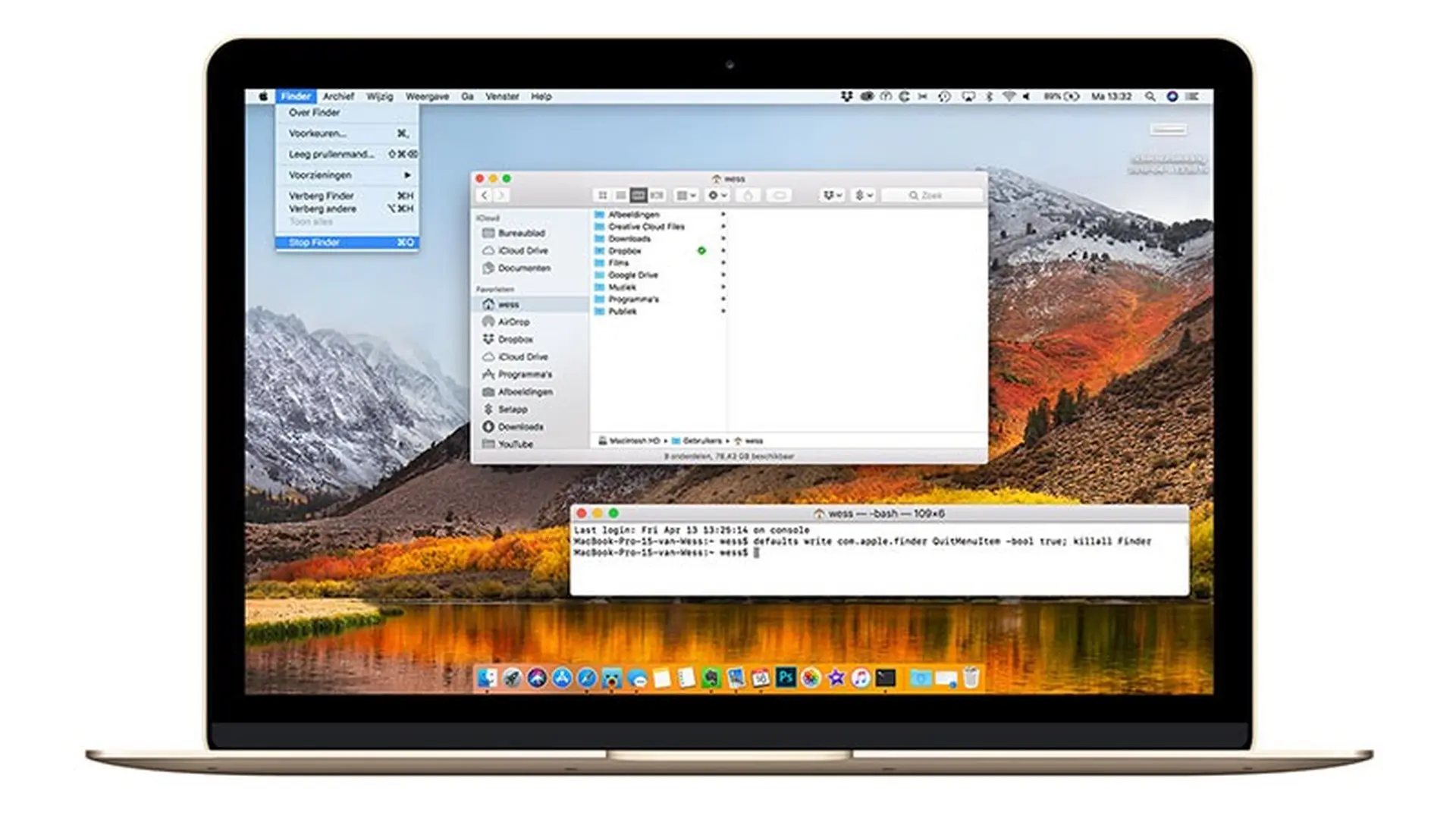The image size is (1456, 819).
Task: Click the Bluetooth icon in the menu bar
Action: coord(989,96)
